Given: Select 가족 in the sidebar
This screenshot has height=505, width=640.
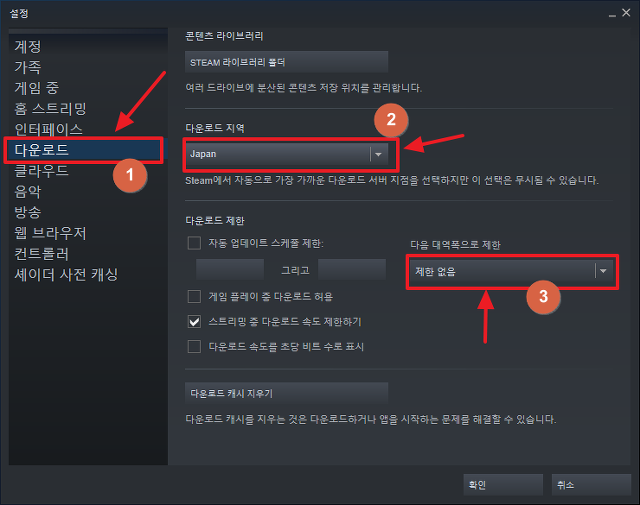Looking at the screenshot, I should pyautogui.click(x=28, y=67).
